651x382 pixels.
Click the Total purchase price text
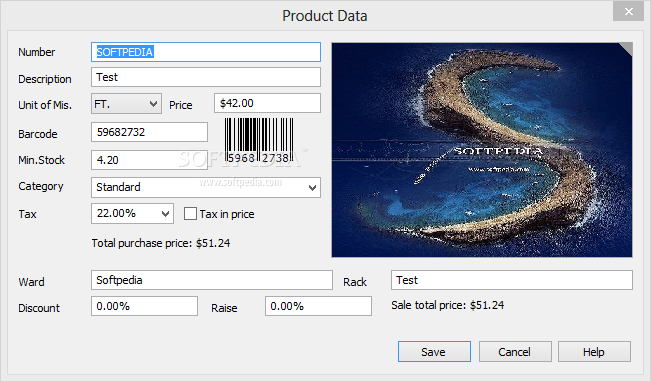[161, 243]
